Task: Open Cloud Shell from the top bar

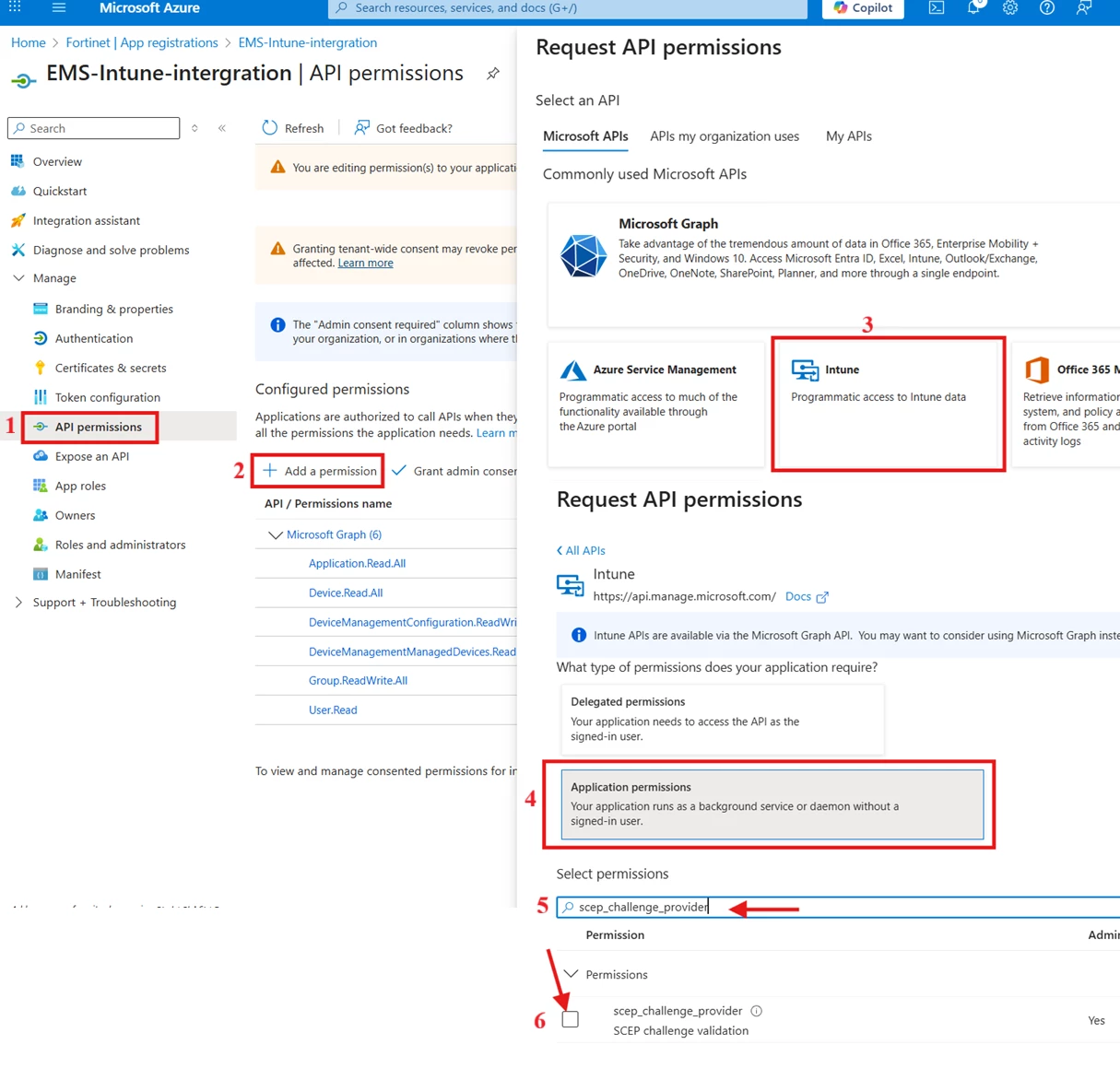Action: pos(937,7)
